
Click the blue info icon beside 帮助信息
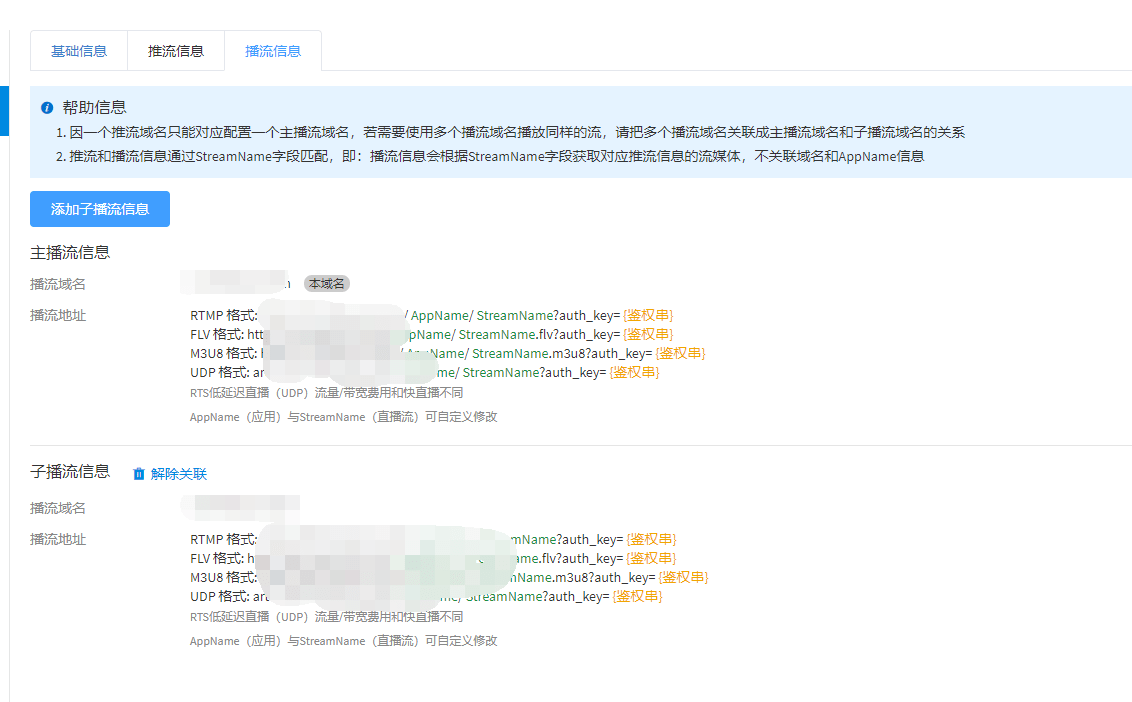point(47,107)
